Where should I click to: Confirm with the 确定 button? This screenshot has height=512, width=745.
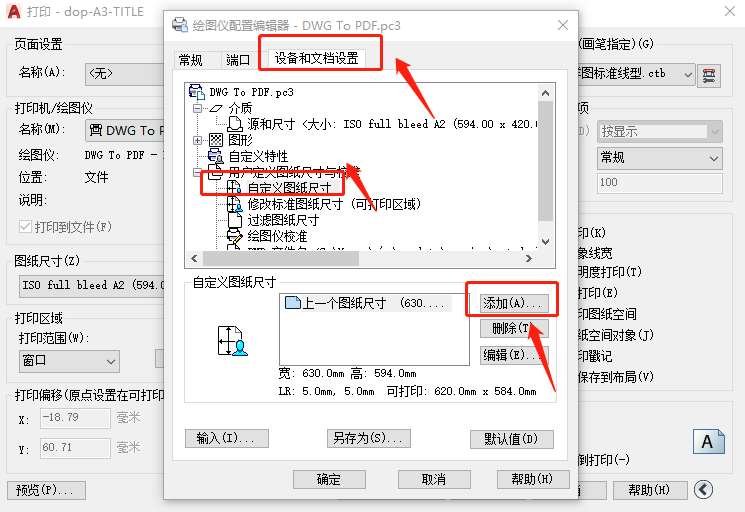(329, 479)
